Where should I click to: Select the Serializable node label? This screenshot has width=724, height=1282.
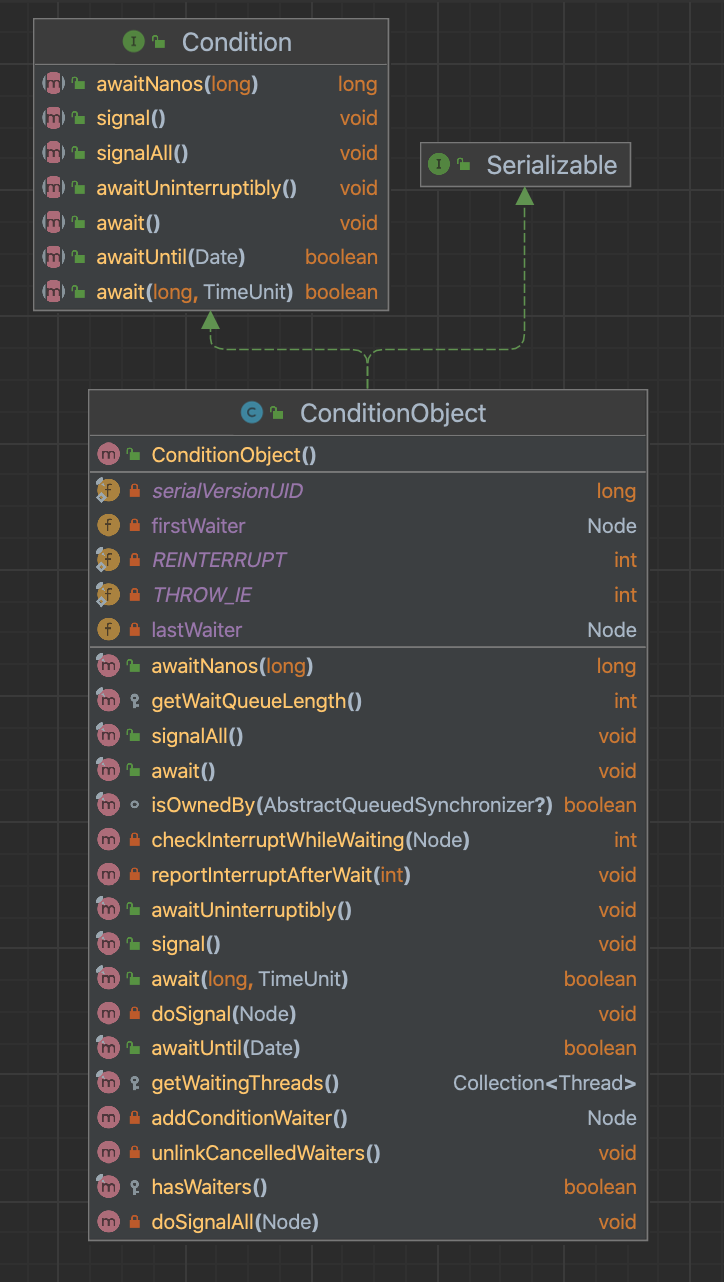(x=551, y=165)
